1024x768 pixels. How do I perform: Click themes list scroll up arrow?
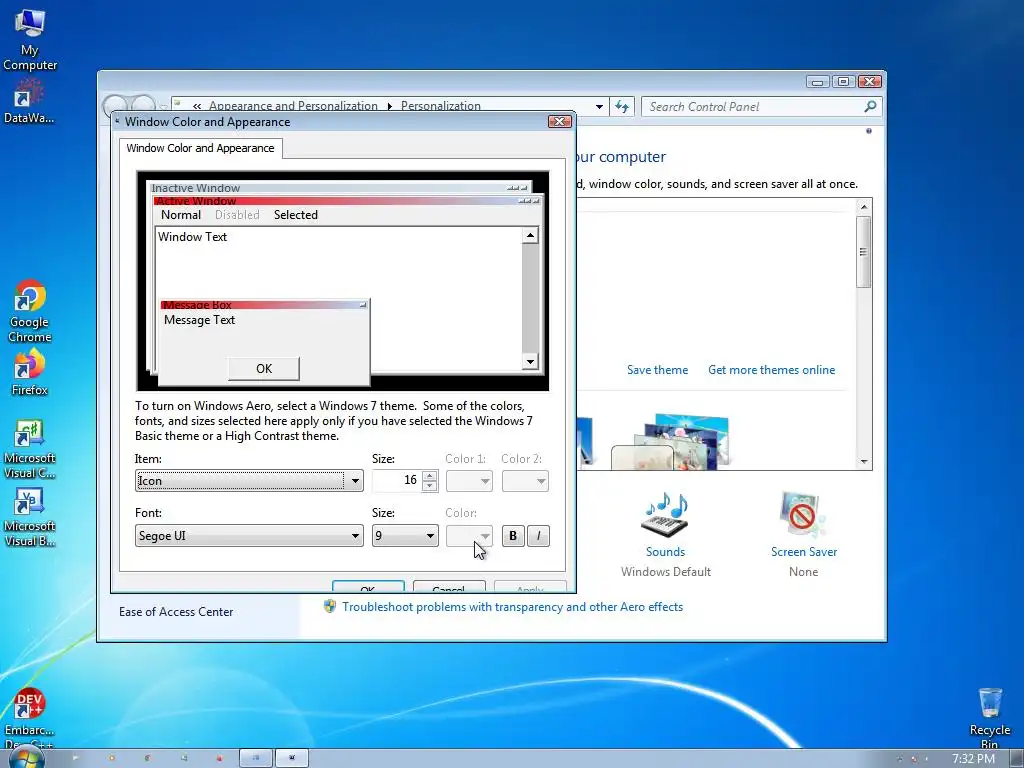[x=864, y=207]
